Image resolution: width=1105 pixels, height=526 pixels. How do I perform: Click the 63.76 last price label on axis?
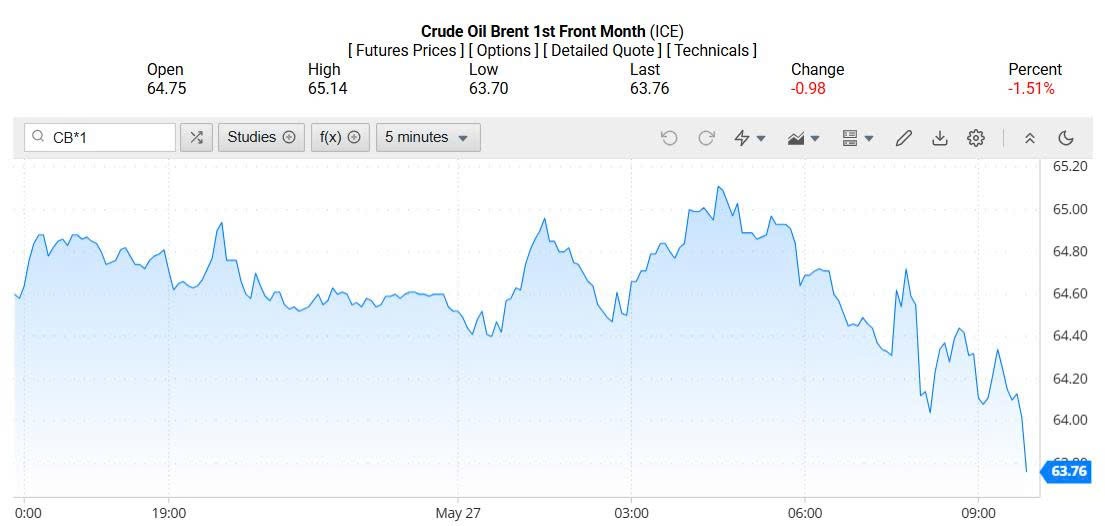pyautogui.click(x=1069, y=471)
